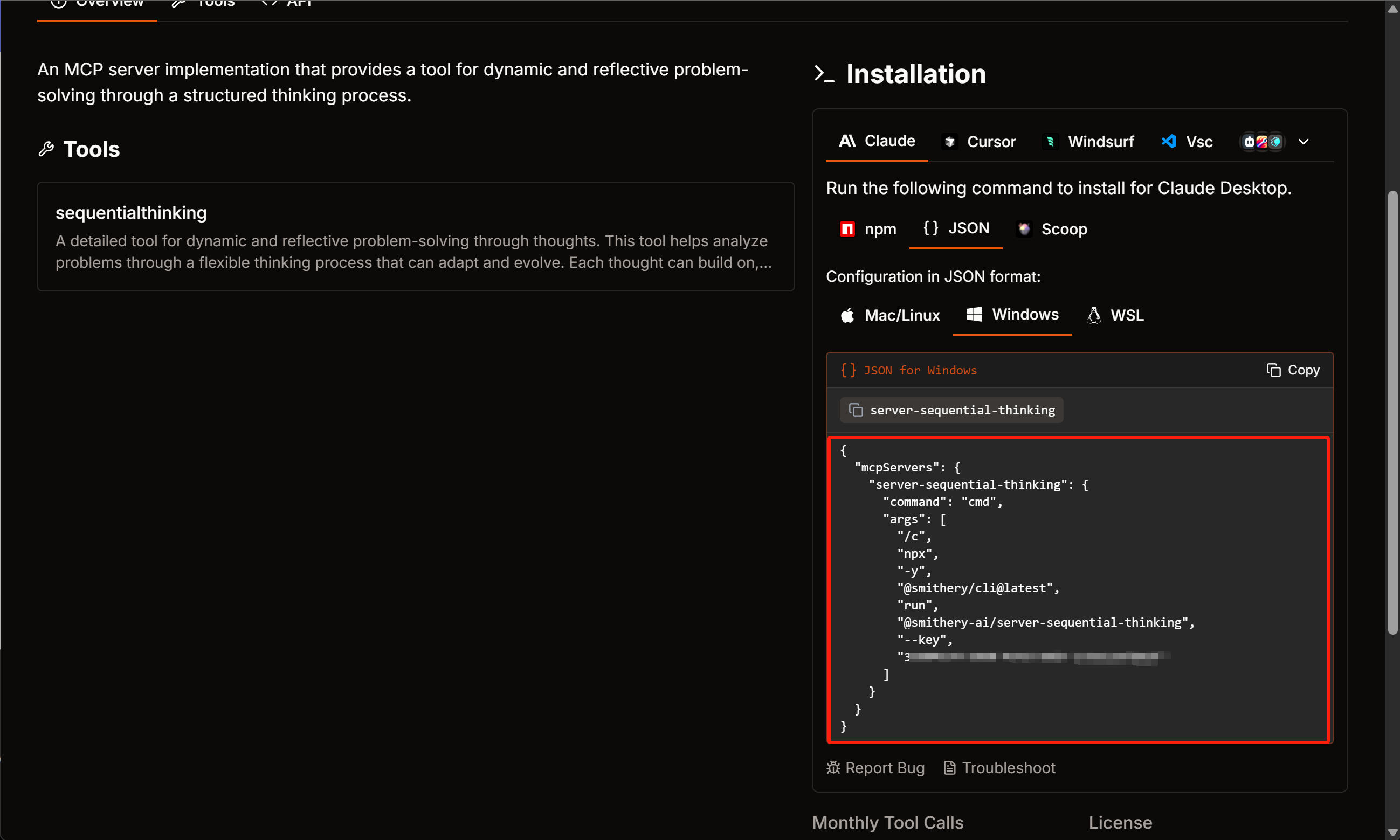Click the "command": "cmd" line
Viewport: 1400px width, 840px height.
click(942, 502)
